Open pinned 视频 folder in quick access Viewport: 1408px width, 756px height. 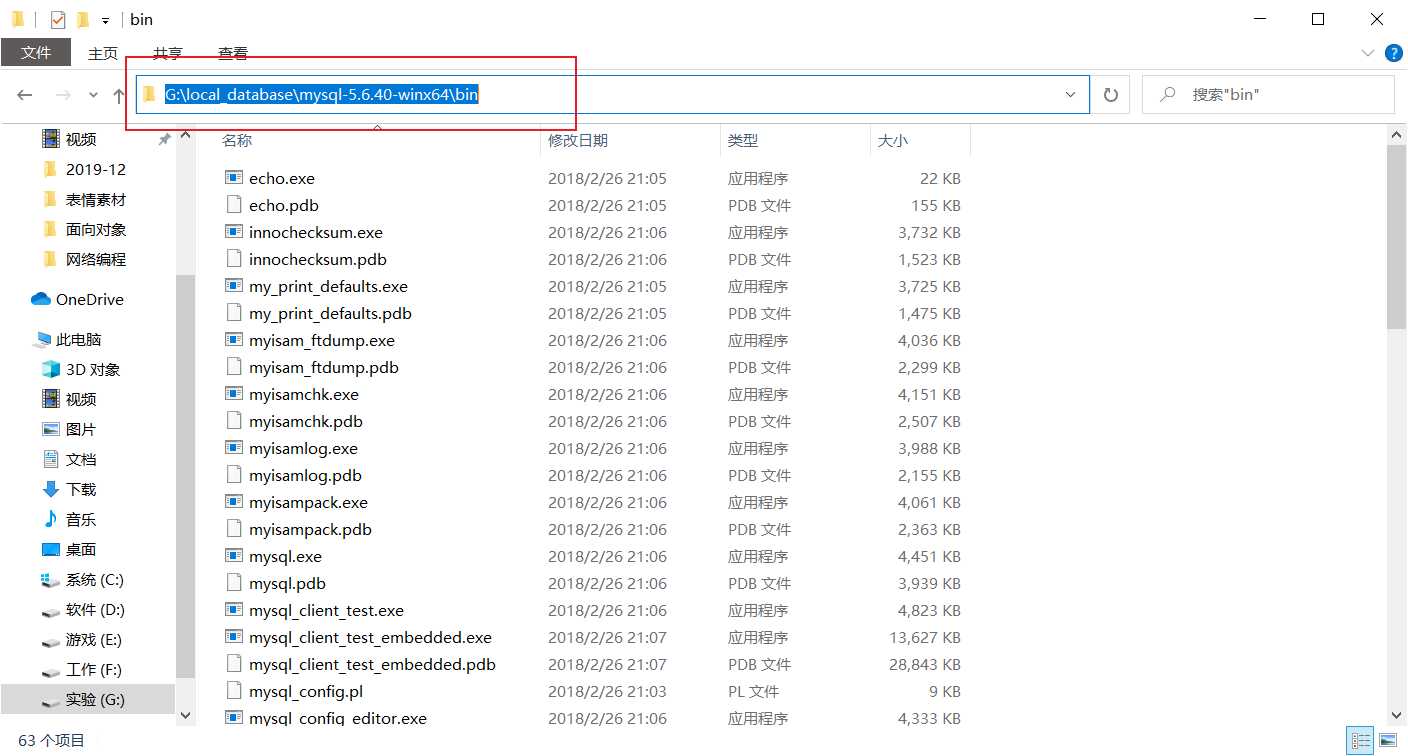(x=81, y=139)
